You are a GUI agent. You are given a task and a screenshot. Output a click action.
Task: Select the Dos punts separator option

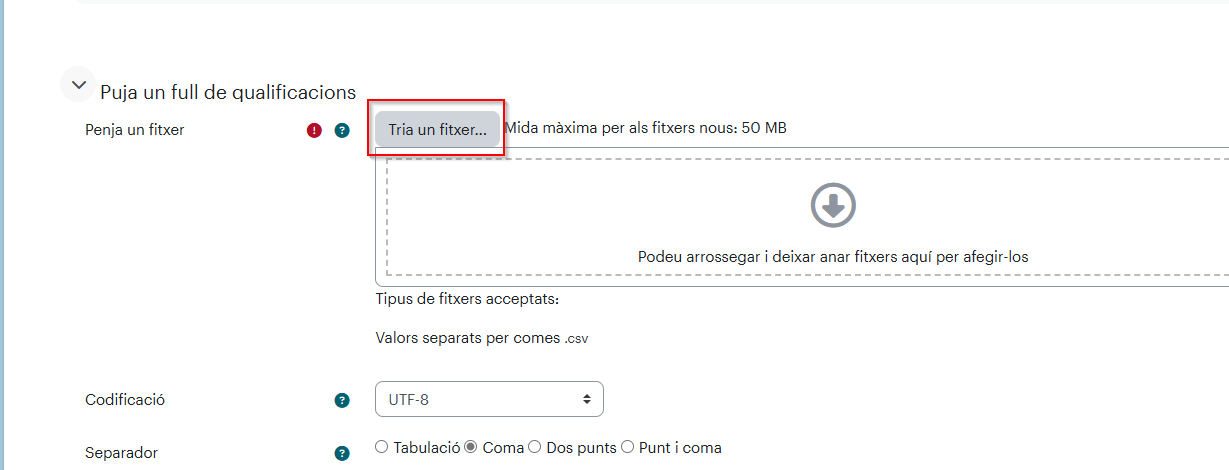(x=534, y=447)
